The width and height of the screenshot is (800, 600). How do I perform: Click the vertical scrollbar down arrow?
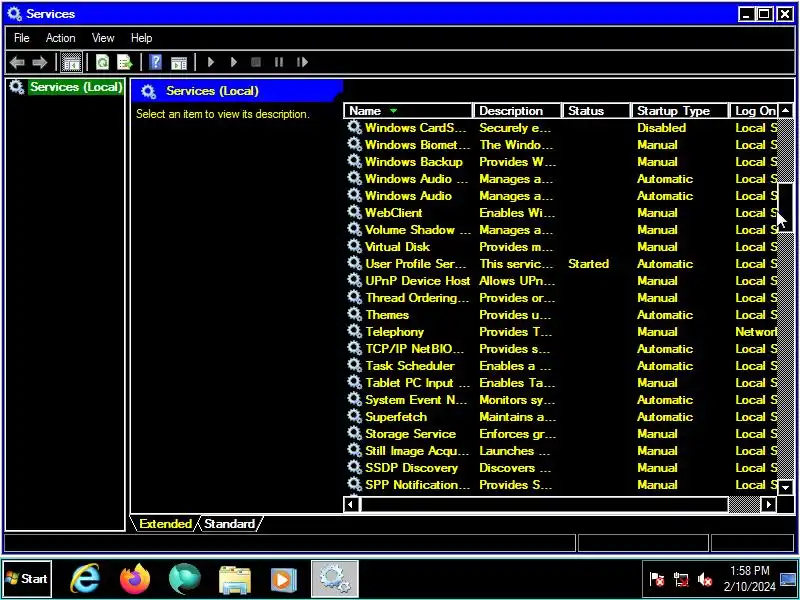[786, 487]
